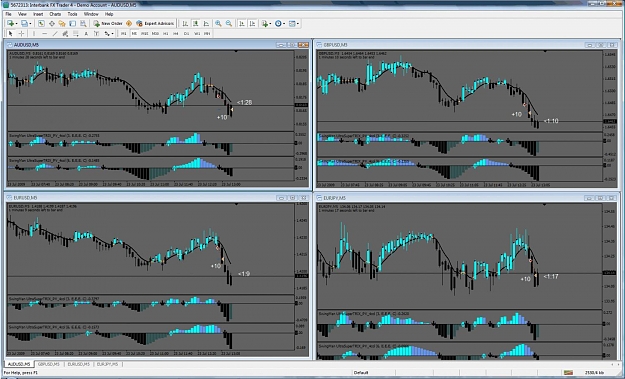
Task: Open the Navigator panel
Action: (62, 24)
